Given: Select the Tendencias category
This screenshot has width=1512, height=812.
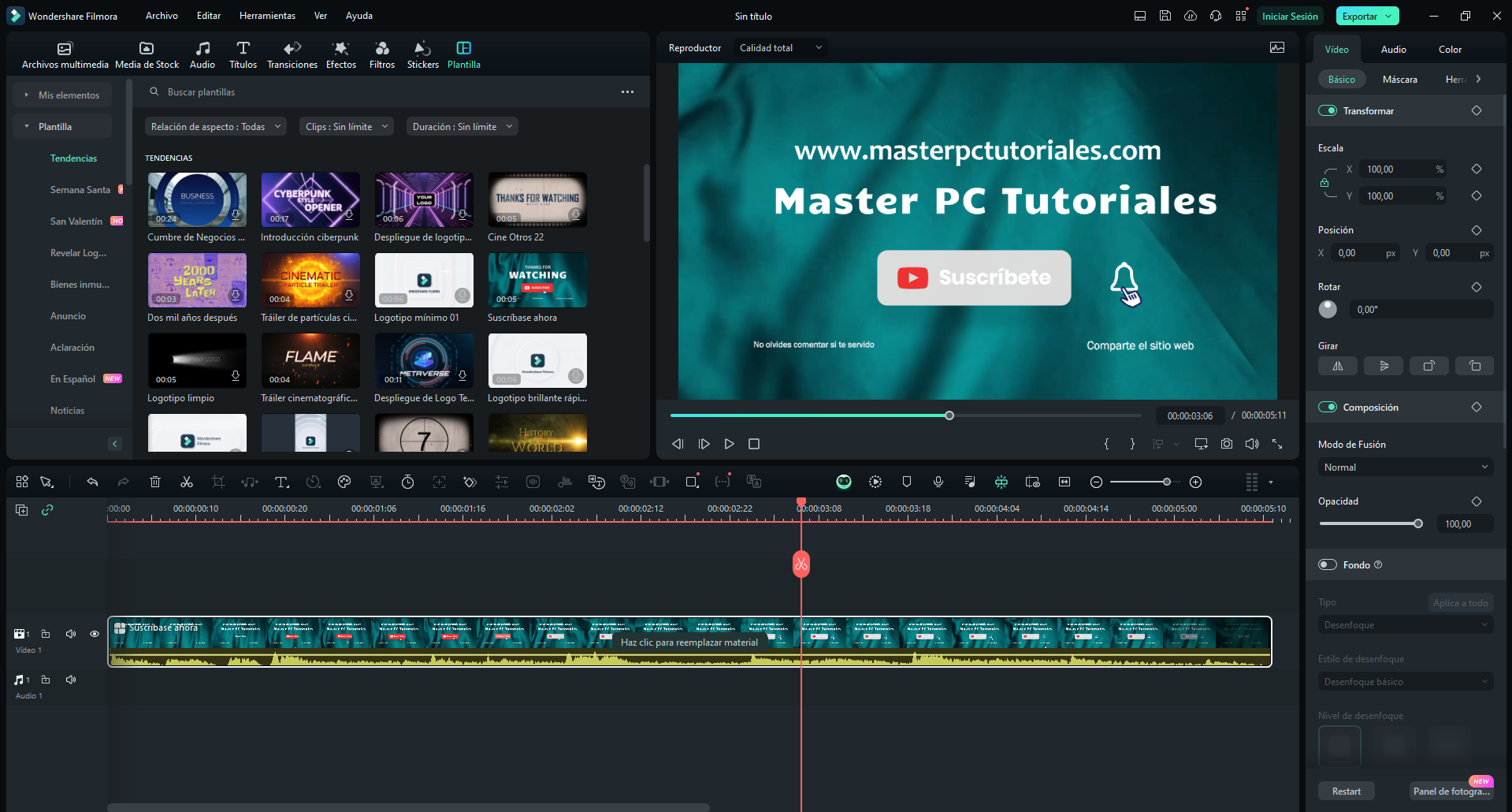Looking at the screenshot, I should (x=73, y=158).
